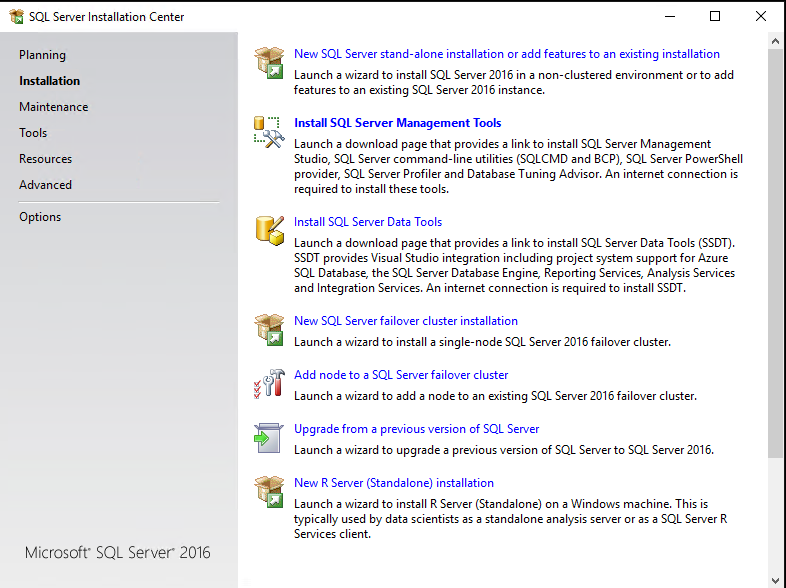This screenshot has height=588, width=786.
Task: Select the Installation section
Action: tap(50, 81)
